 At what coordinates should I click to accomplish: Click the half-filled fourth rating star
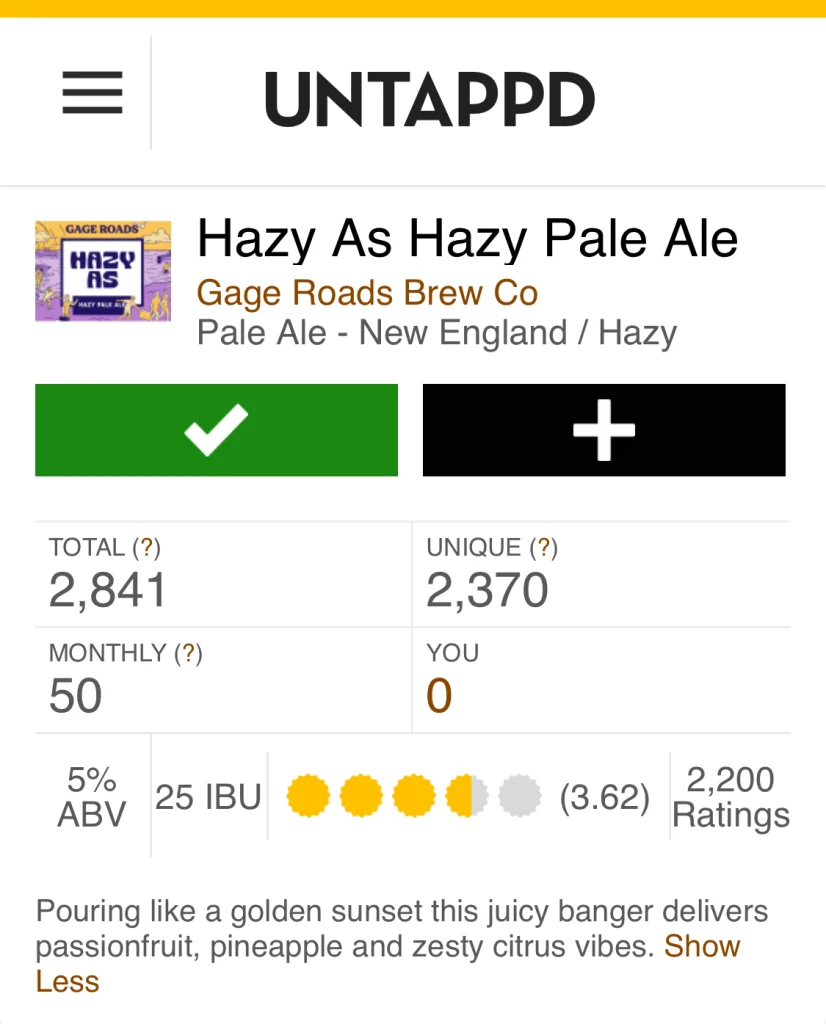[467, 797]
